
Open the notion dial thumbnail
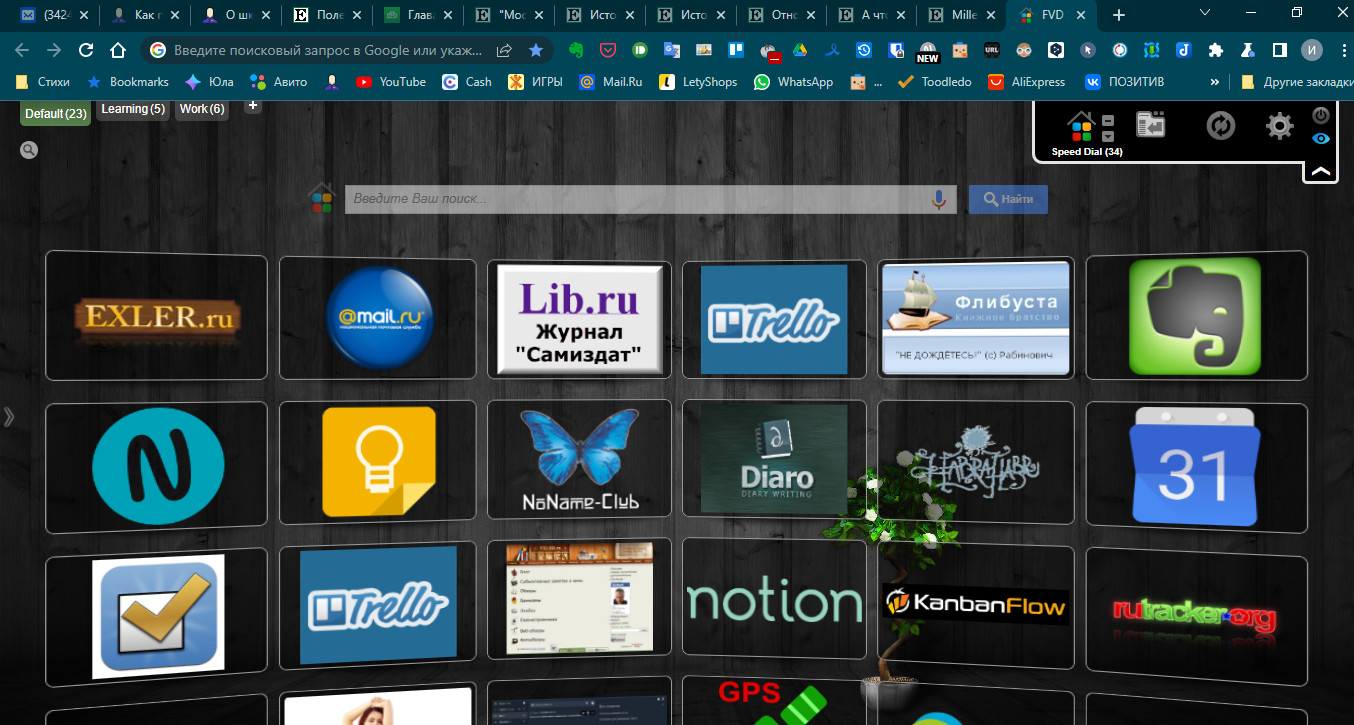[x=774, y=603]
